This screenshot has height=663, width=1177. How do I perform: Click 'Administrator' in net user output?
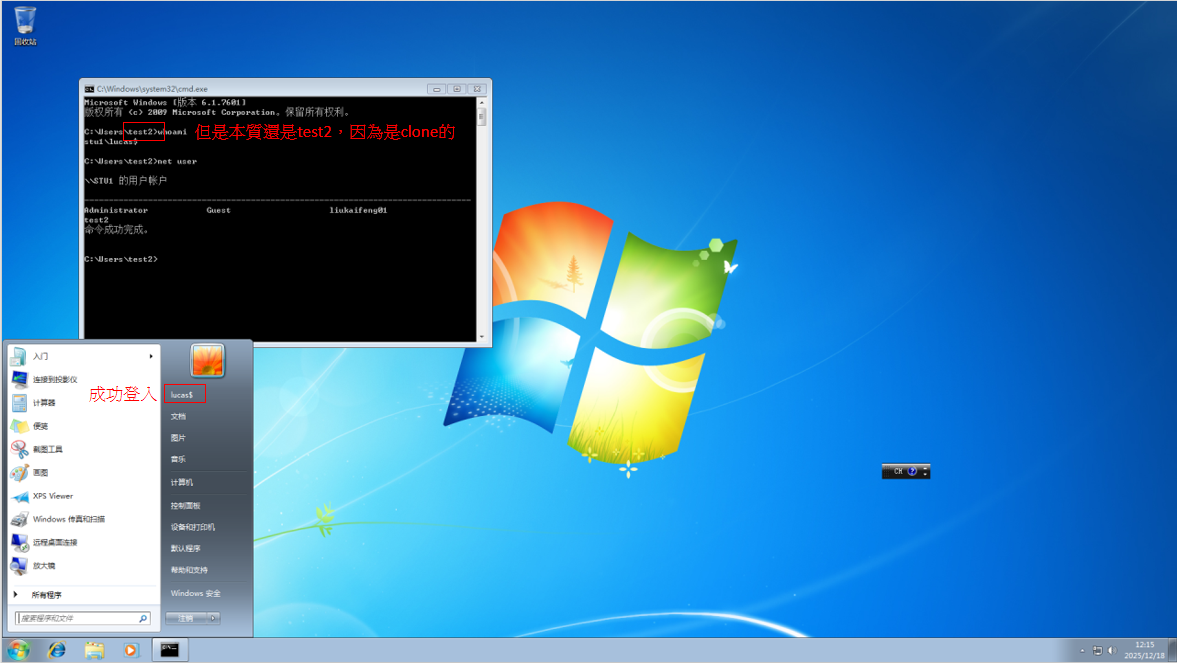click(116, 210)
